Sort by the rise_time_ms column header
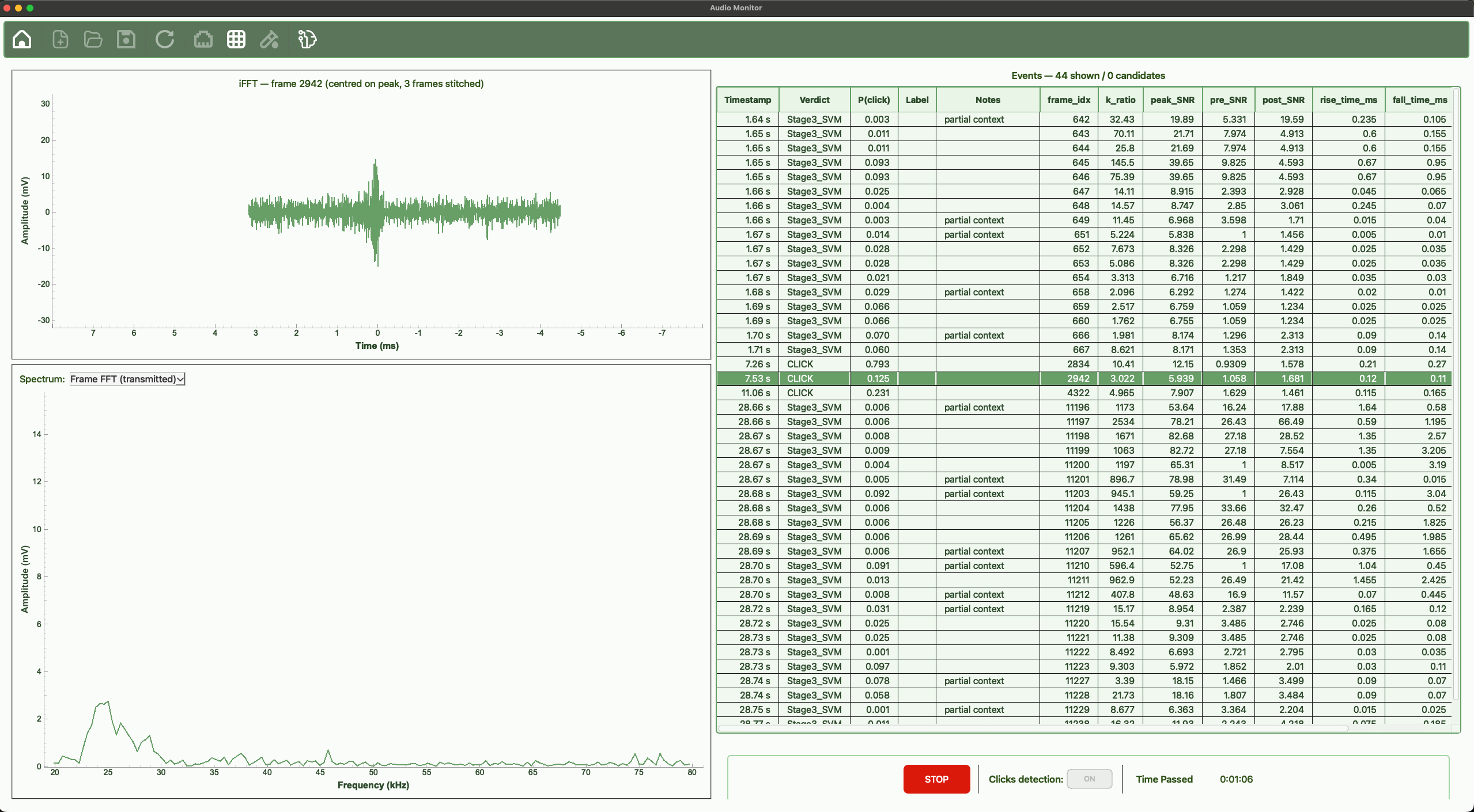Image resolution: width=1474 pixels, height=812 pixels. (x=1348, y=100)
